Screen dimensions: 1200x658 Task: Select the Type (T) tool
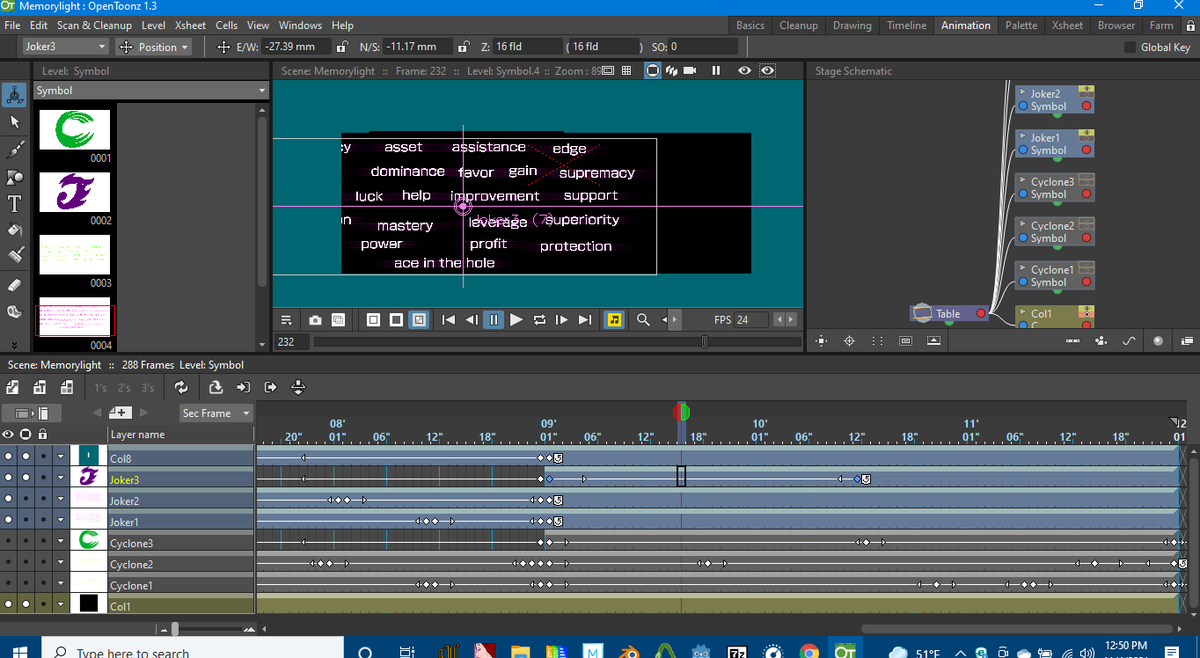[14, 204]
